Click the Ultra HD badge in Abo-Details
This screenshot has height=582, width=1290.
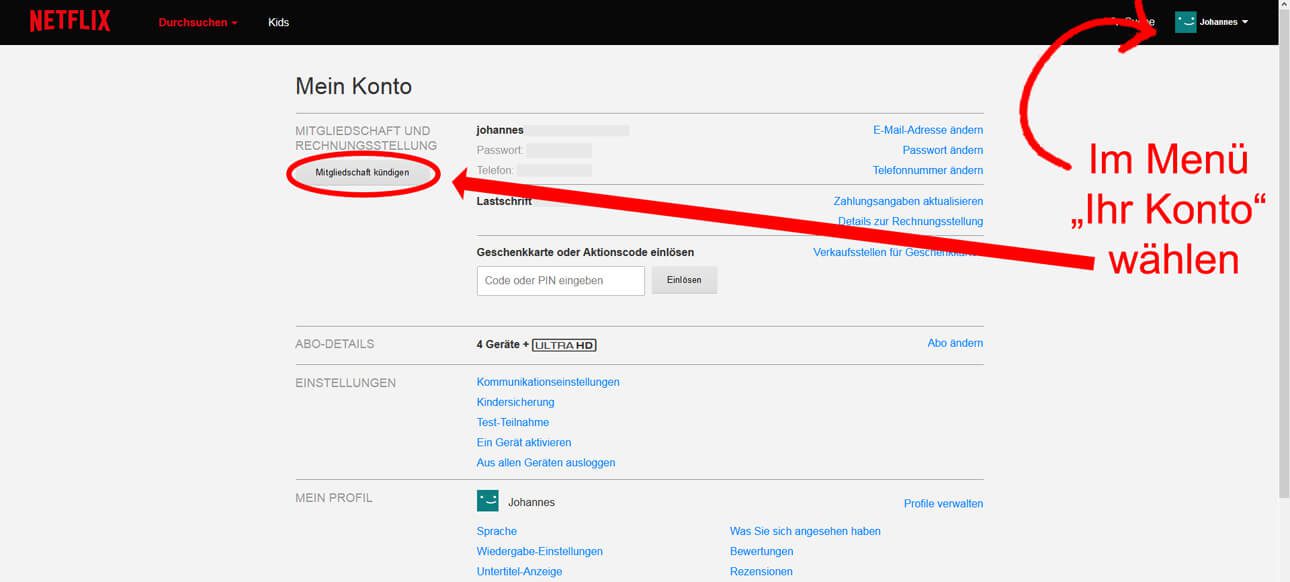pyautogui.click(x=564, y=345)
